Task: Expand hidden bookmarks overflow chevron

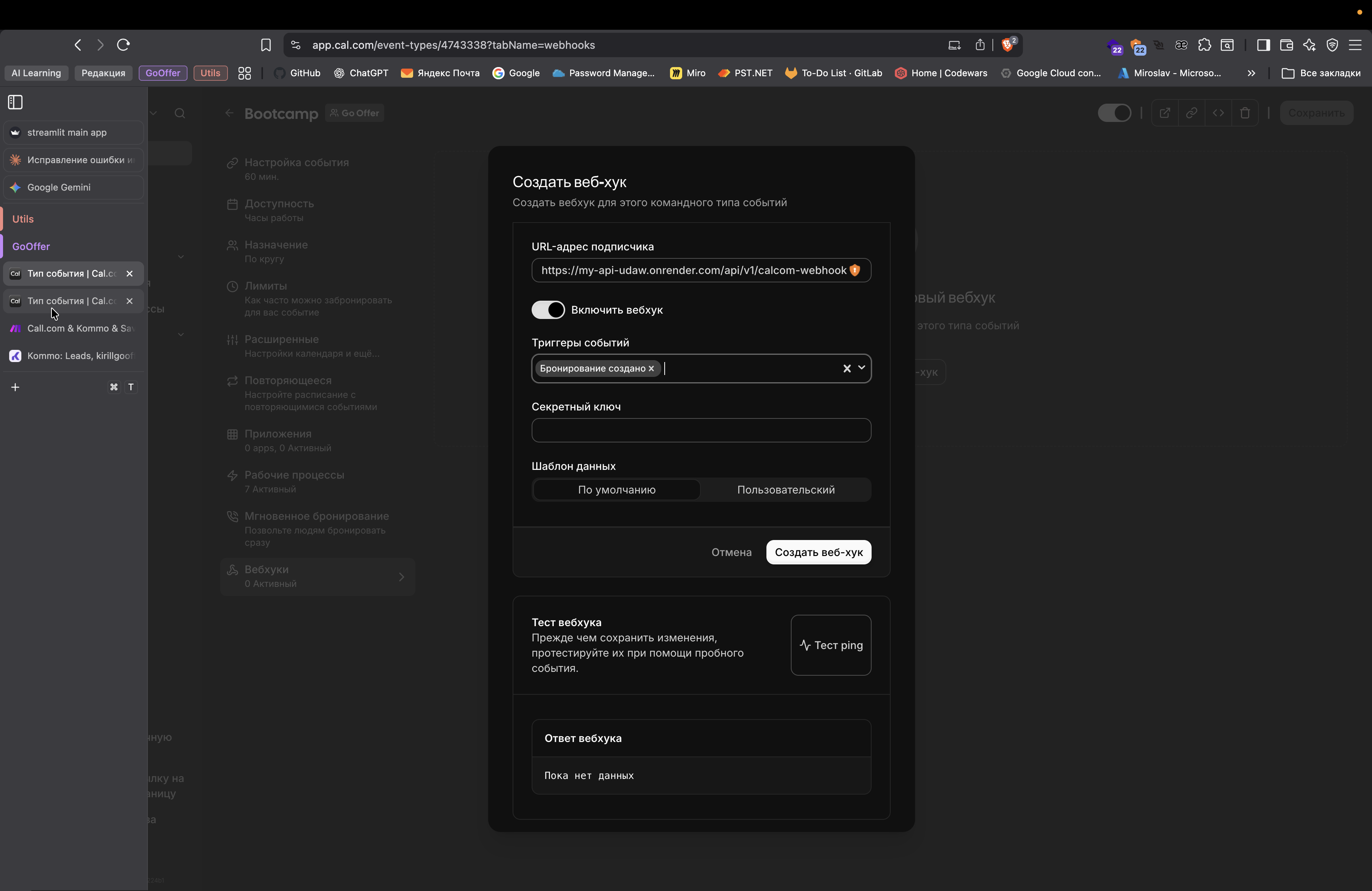Action: pyautogui.click(x=1251, y=73)
